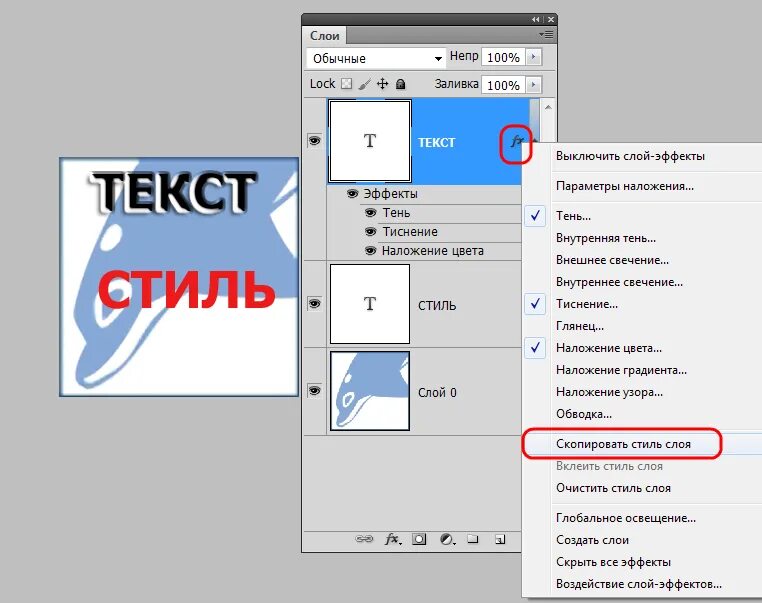
Task: Choose Глобальное освещение... menu item
Action: (x=625, y=518)
